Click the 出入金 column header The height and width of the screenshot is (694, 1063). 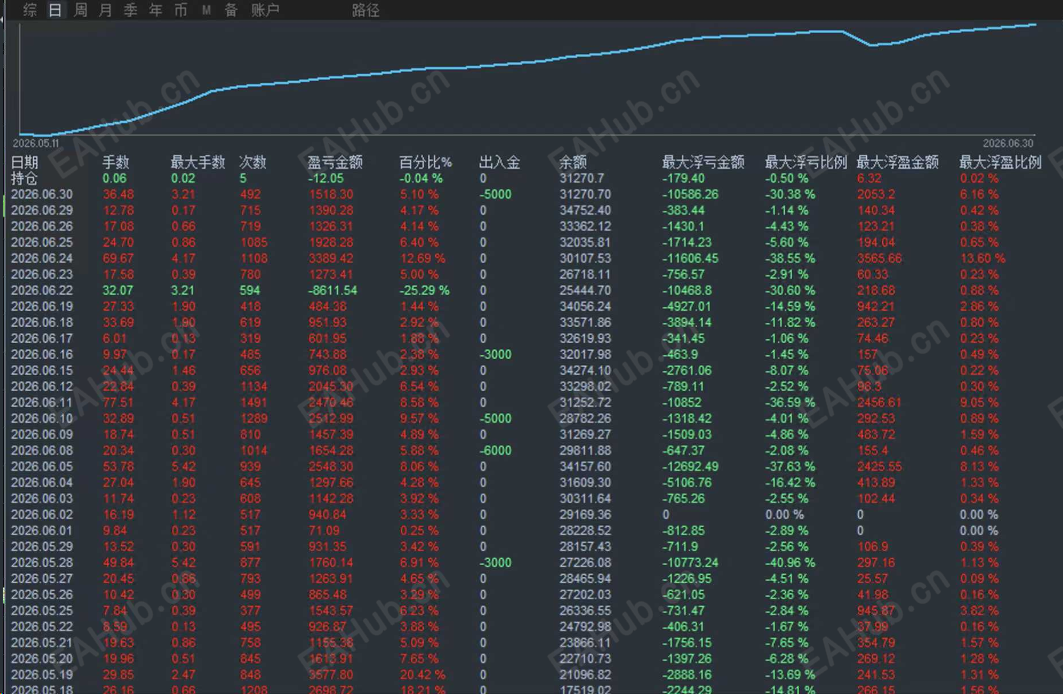[x=500, y=162]
